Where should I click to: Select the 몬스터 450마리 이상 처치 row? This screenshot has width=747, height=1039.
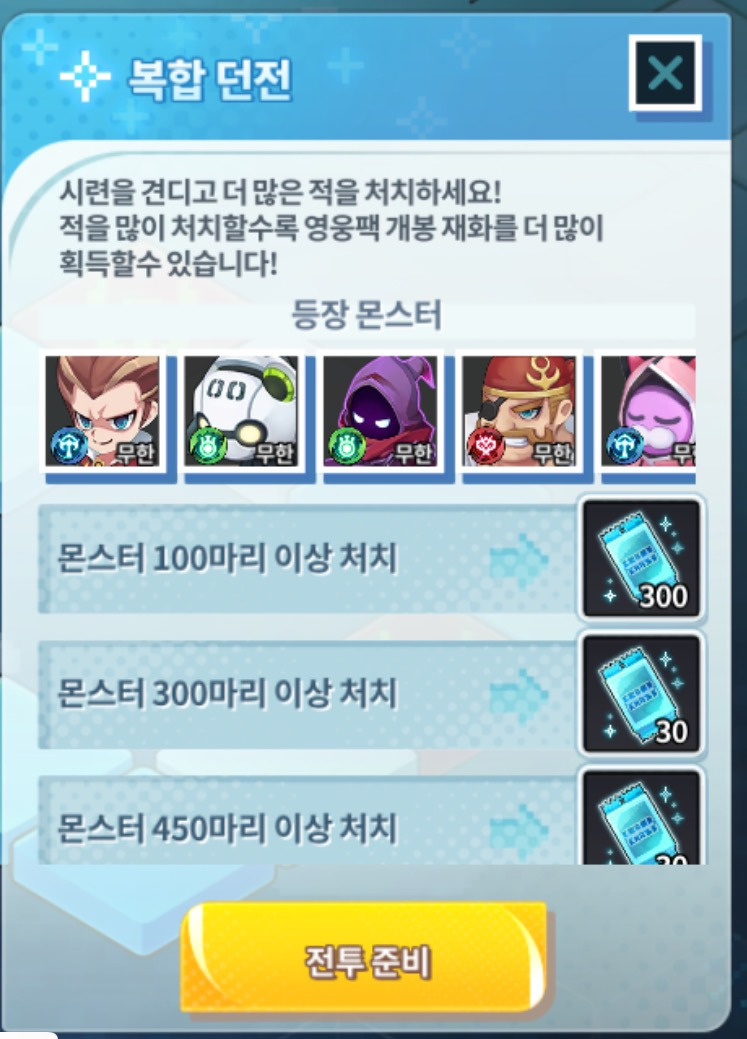[x=307, y=820]
